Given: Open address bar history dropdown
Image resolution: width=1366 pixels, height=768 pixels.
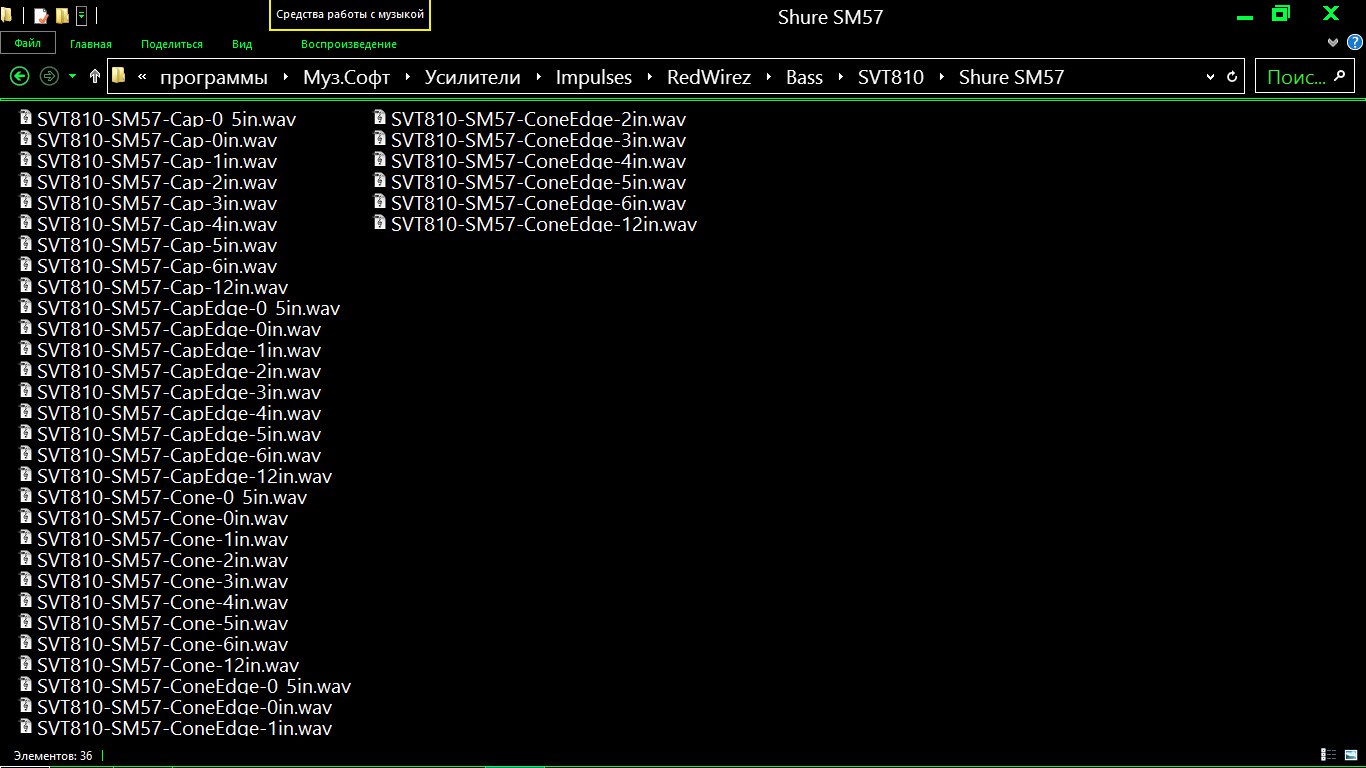Looking at the screenshot, I should (1211, 77).
